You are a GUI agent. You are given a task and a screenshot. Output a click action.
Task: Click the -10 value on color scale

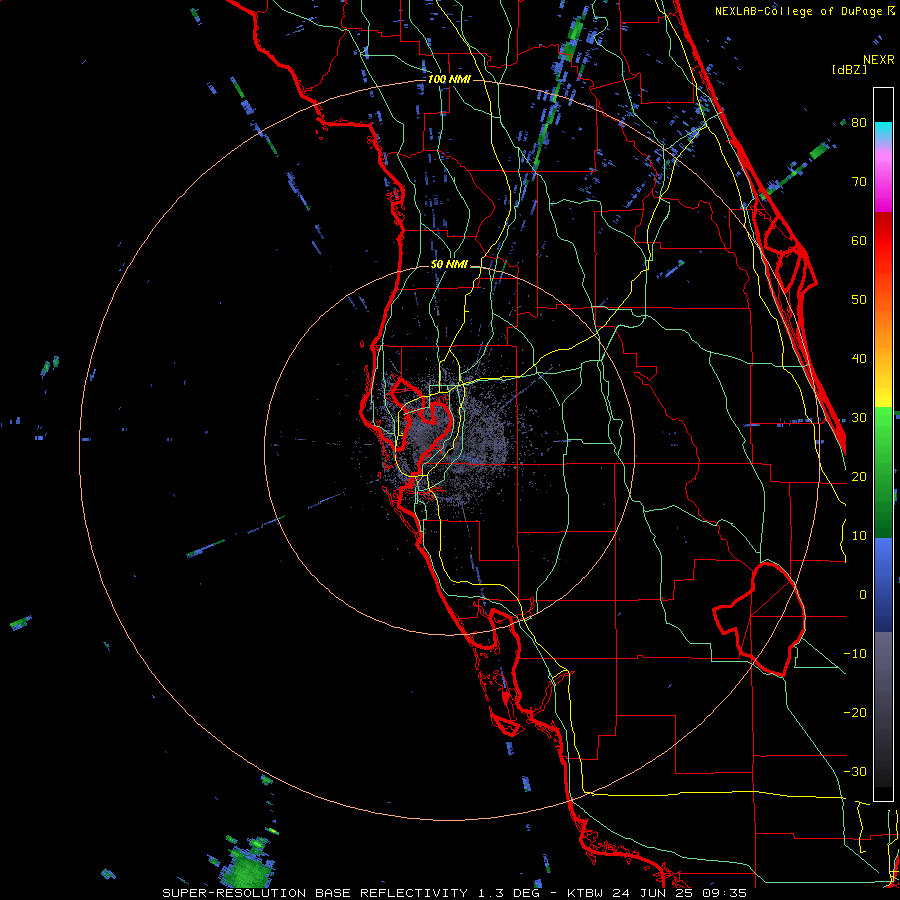click(855, 654)
